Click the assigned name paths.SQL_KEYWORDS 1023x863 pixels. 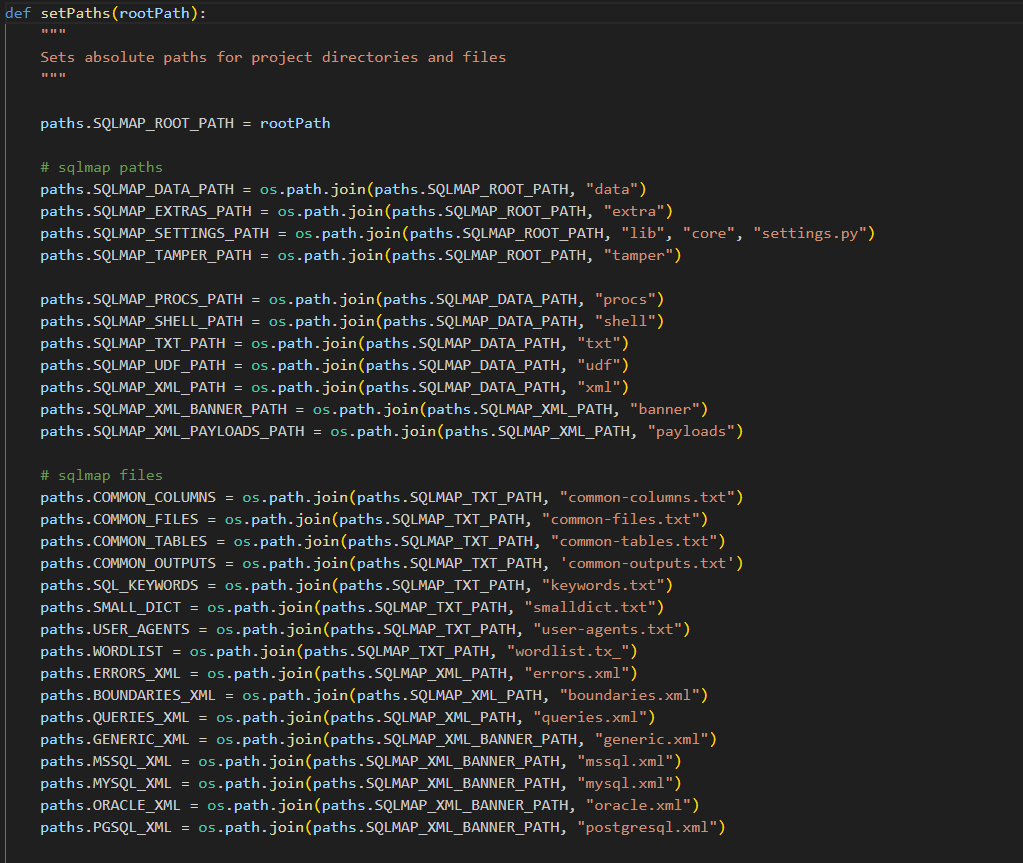[119, 585]
